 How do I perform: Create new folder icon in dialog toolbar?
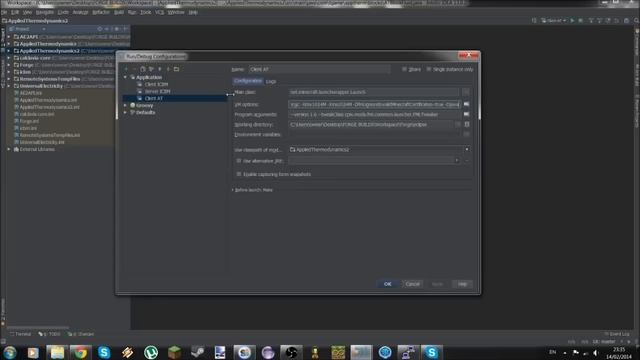pyautogui.click(x=176, y=69)
